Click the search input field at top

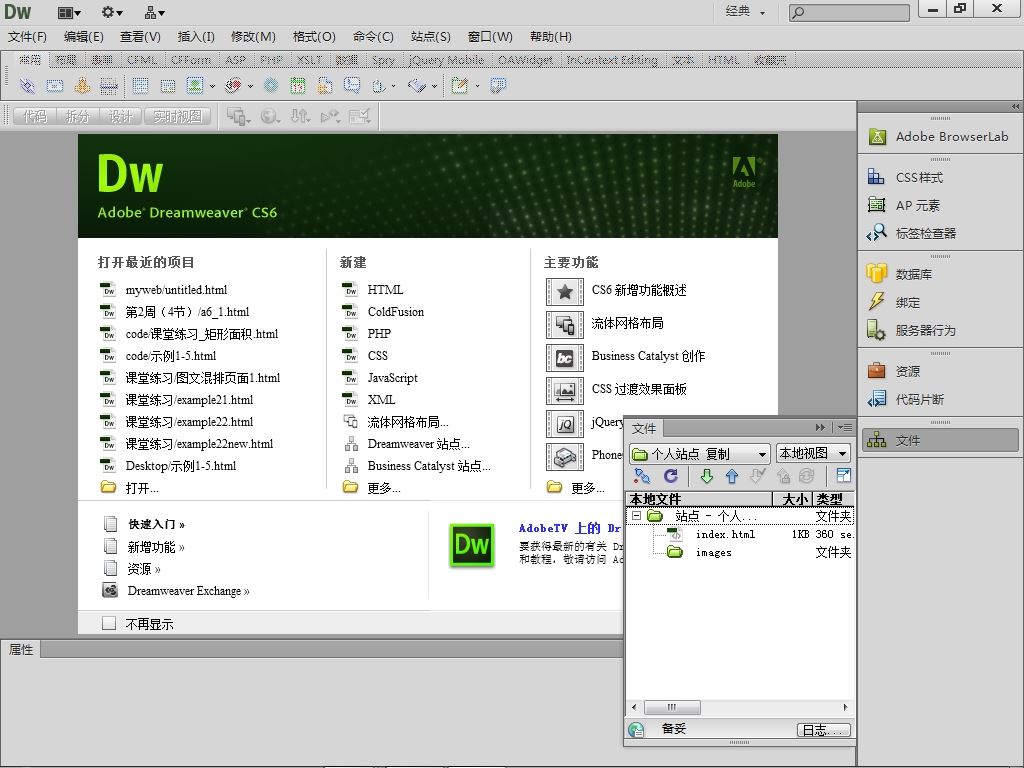(849, 12)
